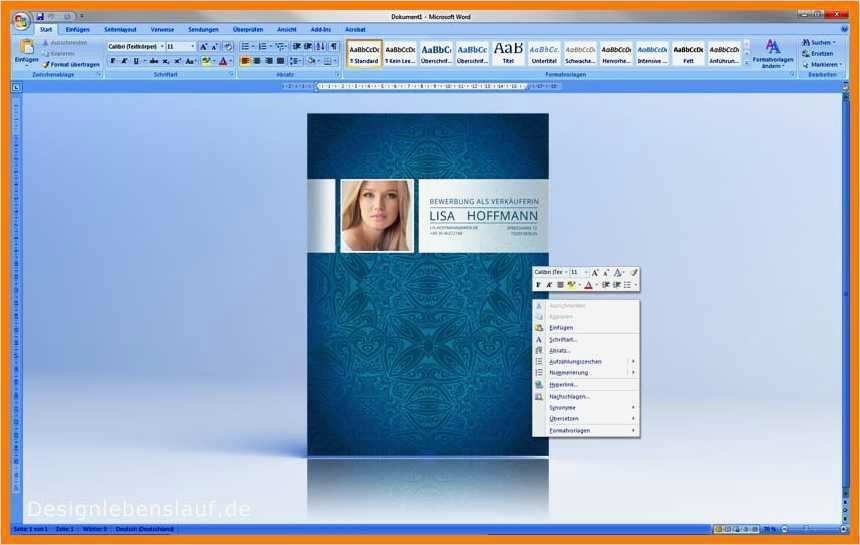
Task: Open Aufzählungszeichen submenu in context menu
Action: [586, 362]
